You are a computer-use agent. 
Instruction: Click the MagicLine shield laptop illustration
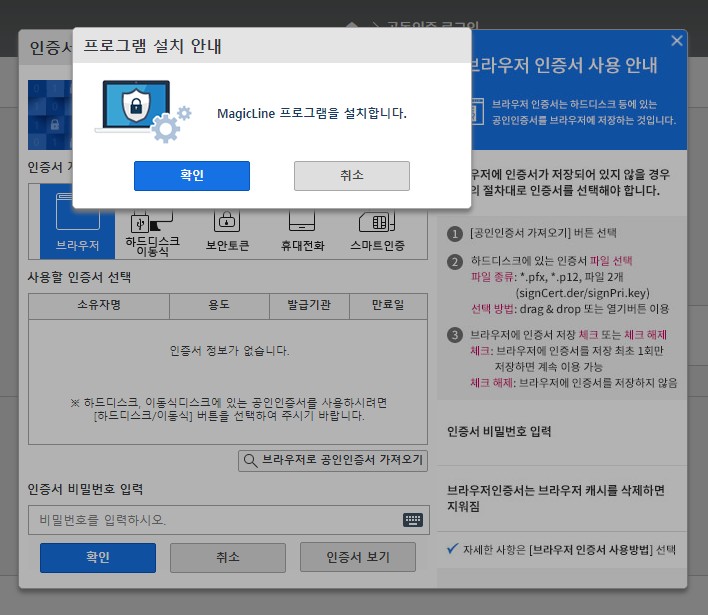click(x=143, y=111)
